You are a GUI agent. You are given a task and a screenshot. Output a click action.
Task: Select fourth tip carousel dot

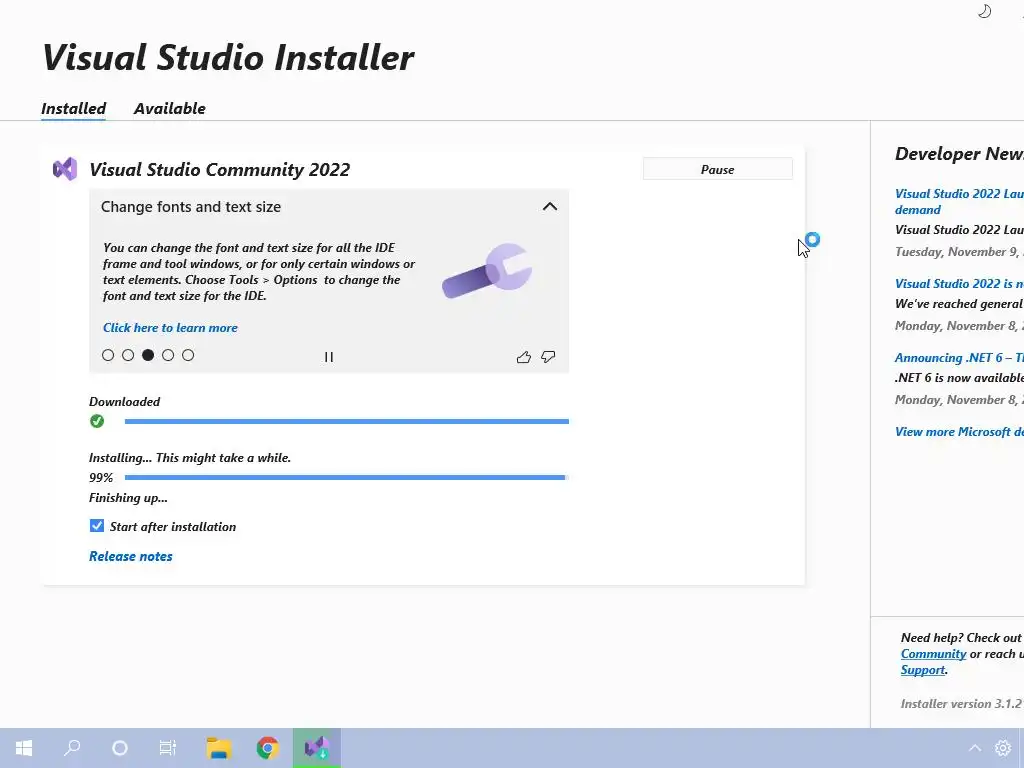tap(168, 355)
